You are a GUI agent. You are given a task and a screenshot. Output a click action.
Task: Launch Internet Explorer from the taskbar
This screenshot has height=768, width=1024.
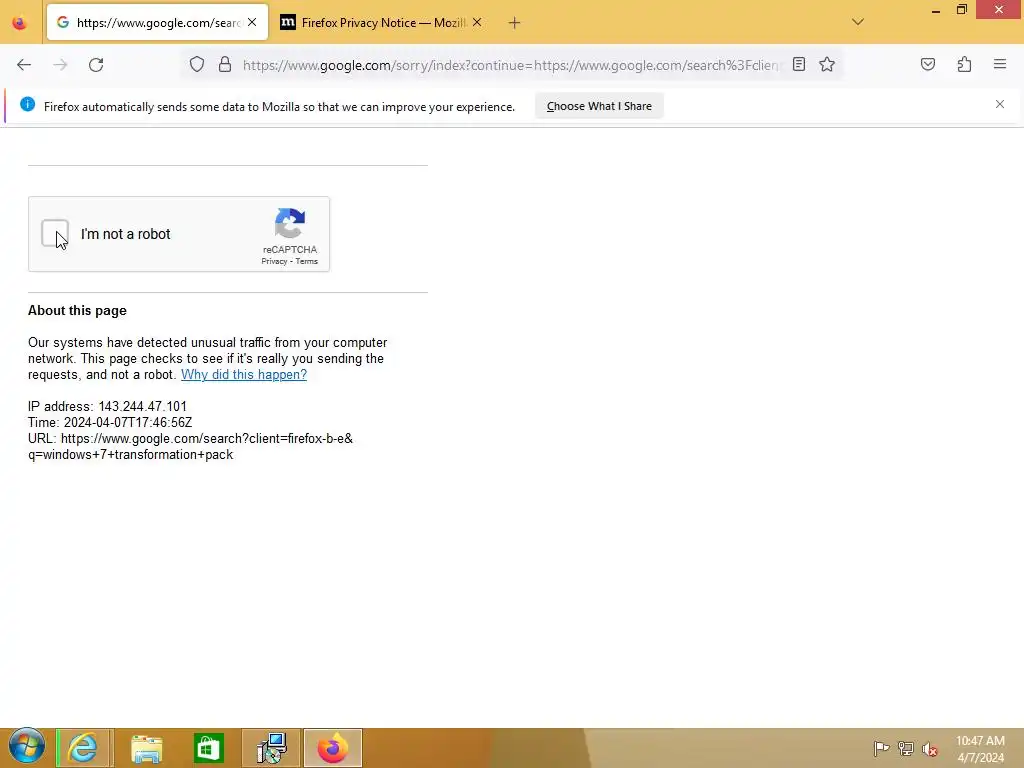pos(84,748)
